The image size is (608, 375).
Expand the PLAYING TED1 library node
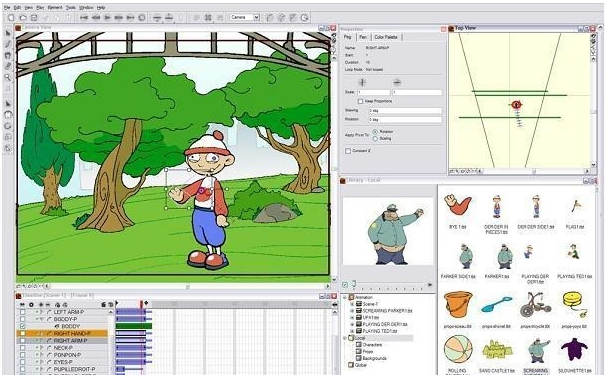click(352, 331)
